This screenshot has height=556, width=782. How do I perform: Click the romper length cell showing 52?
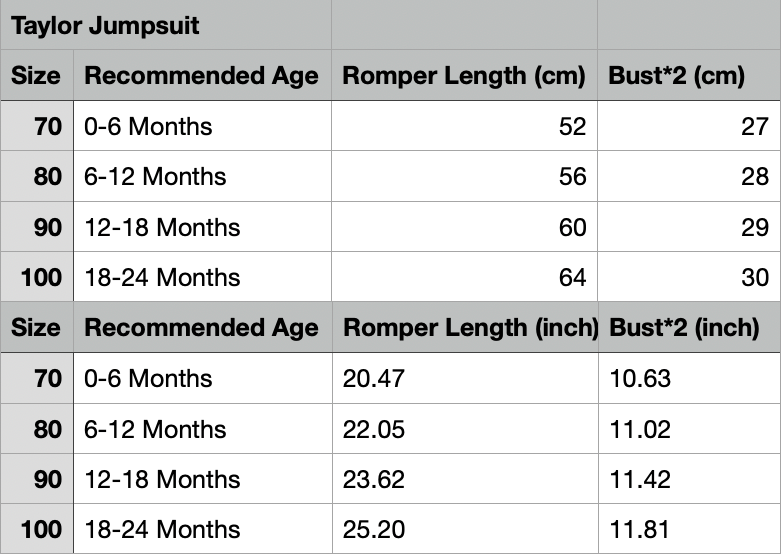click(x=572, y=127)
